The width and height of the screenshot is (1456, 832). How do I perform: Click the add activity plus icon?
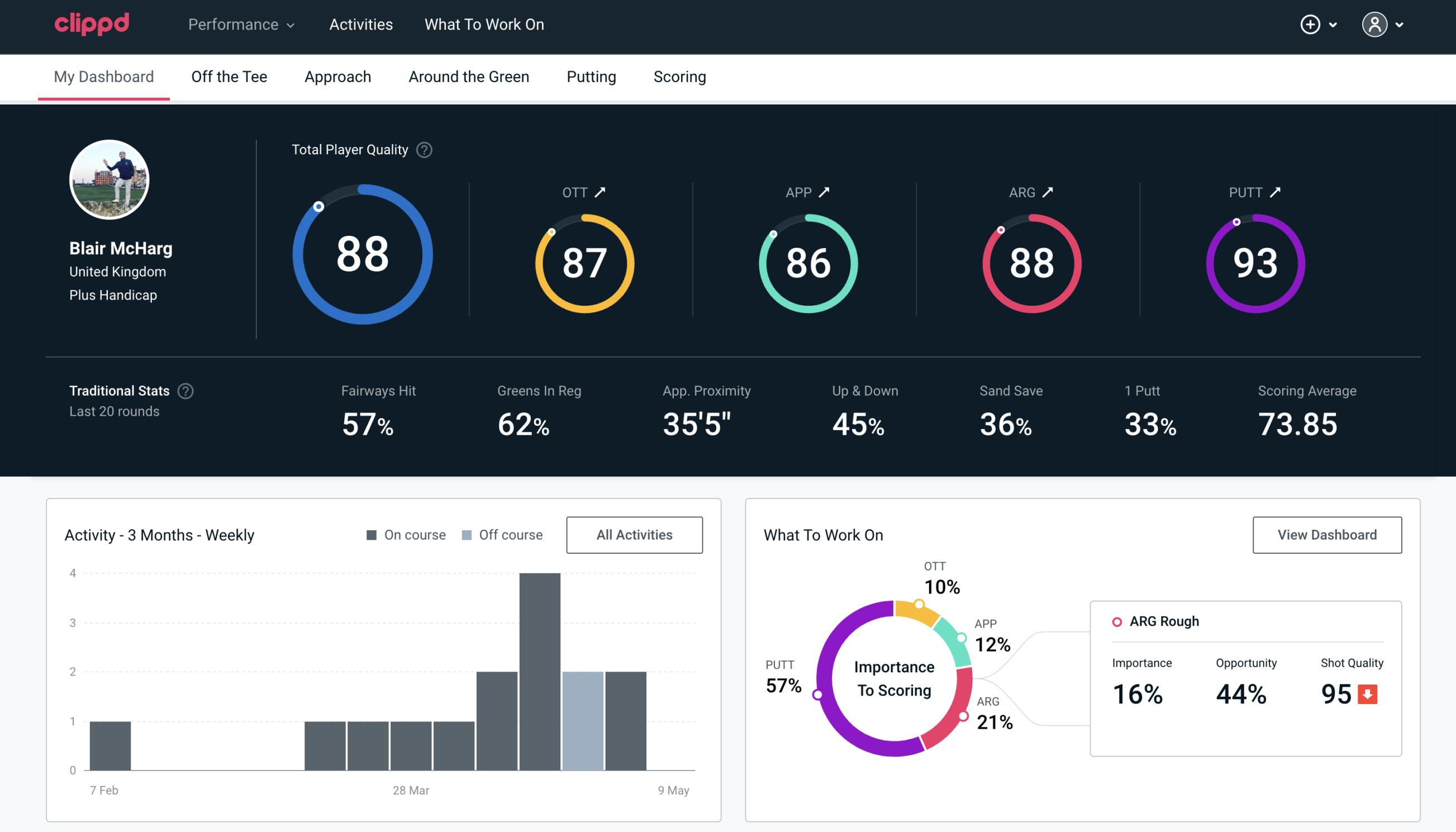[x=1312, y=25]
